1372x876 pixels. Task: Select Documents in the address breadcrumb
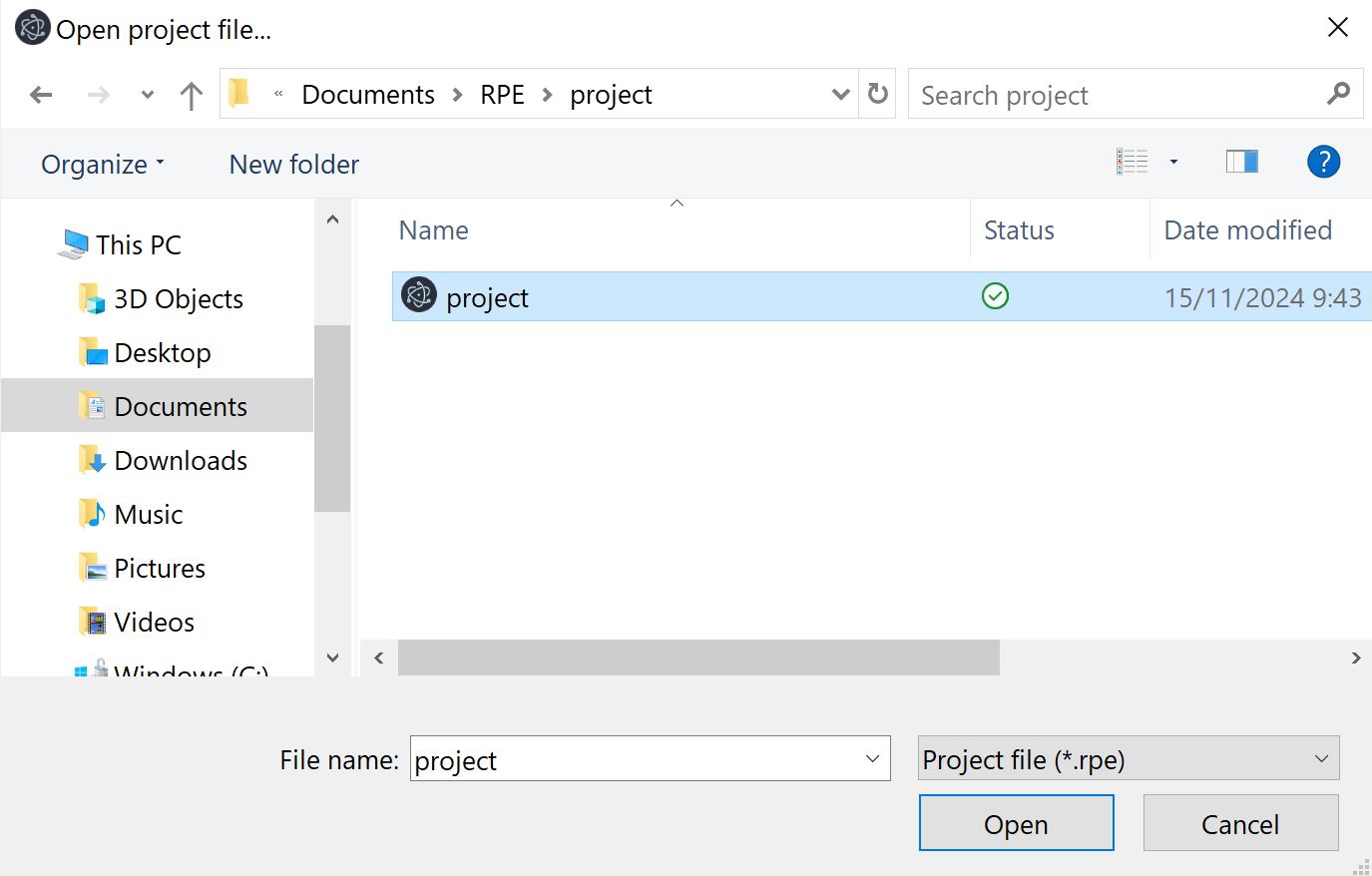368,95
